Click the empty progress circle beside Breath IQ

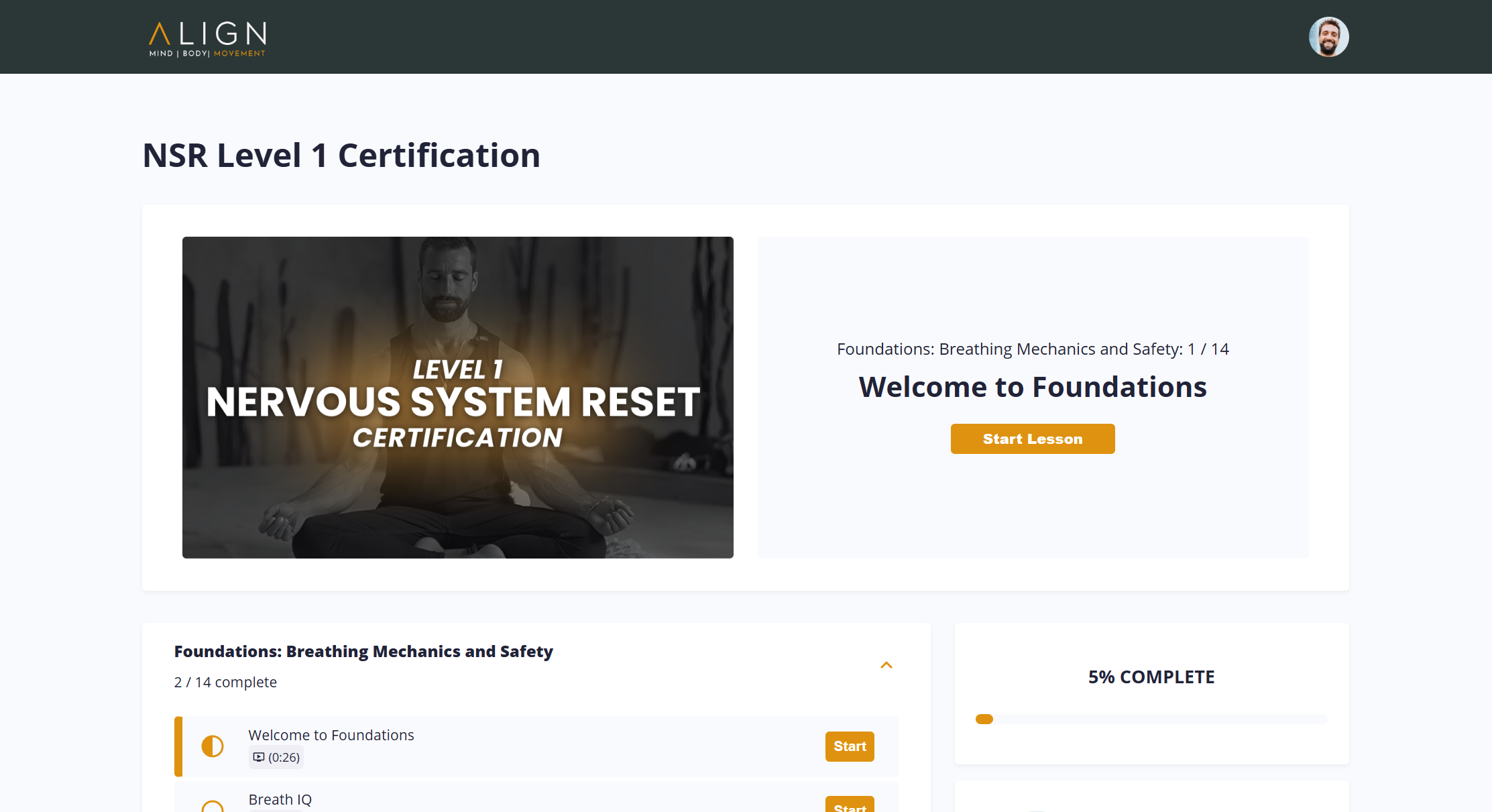tap(213, 807)
